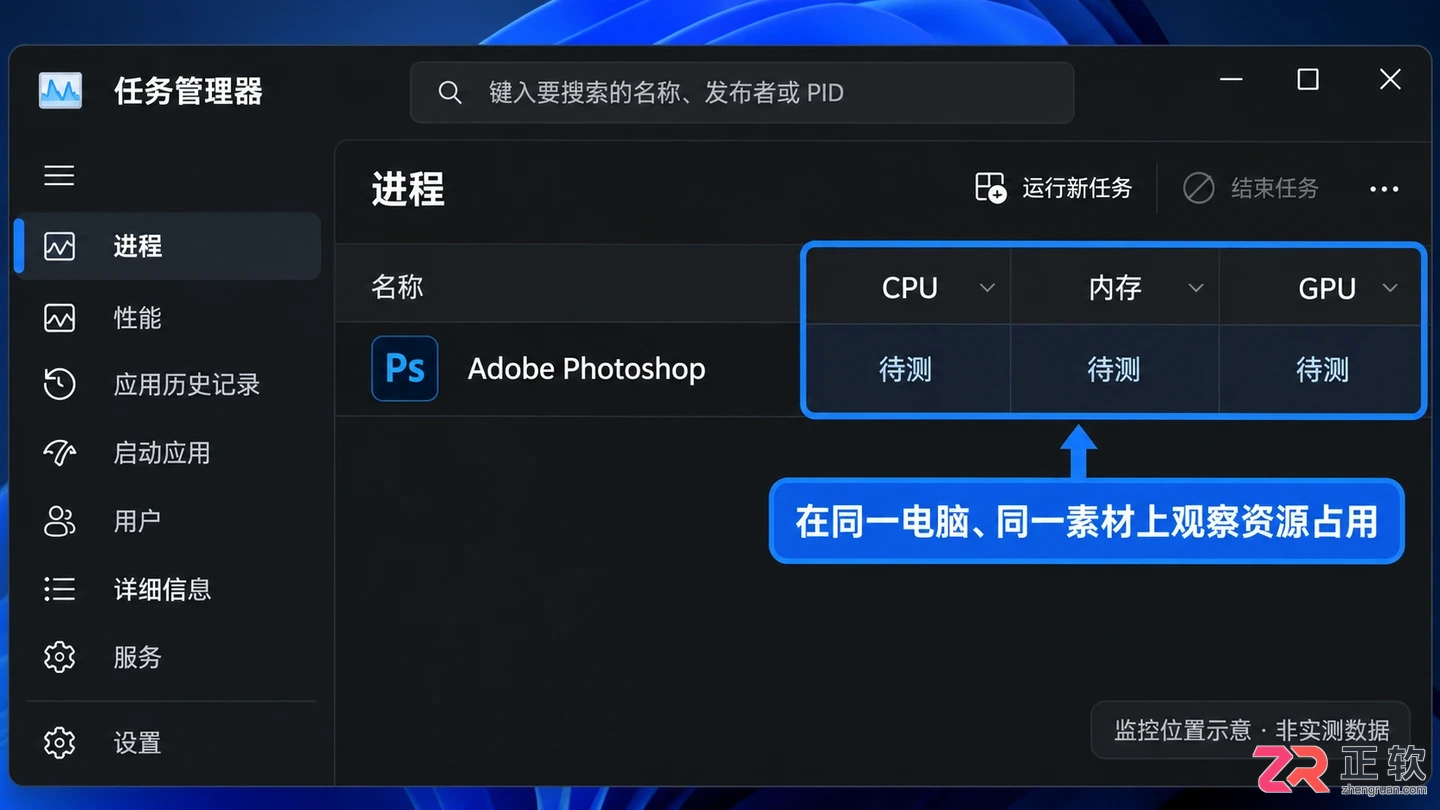
Task: Click the search box for name, publisher or PID
Action: pos(742,93)
